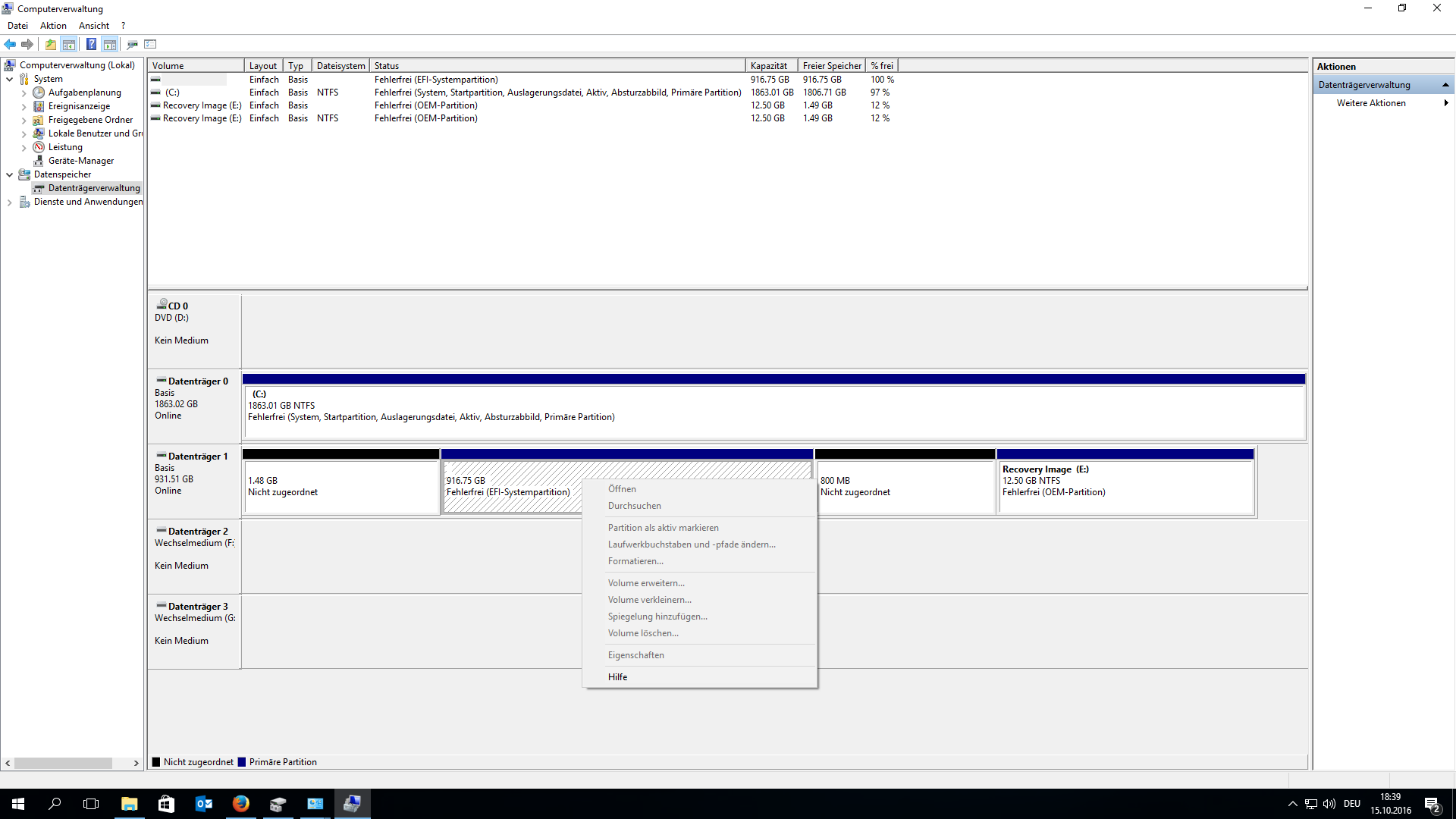This screenshot has width=1456, height=819.
Task: Click the disk rescan magnifier toolbar icon
Action: (132, 44)
